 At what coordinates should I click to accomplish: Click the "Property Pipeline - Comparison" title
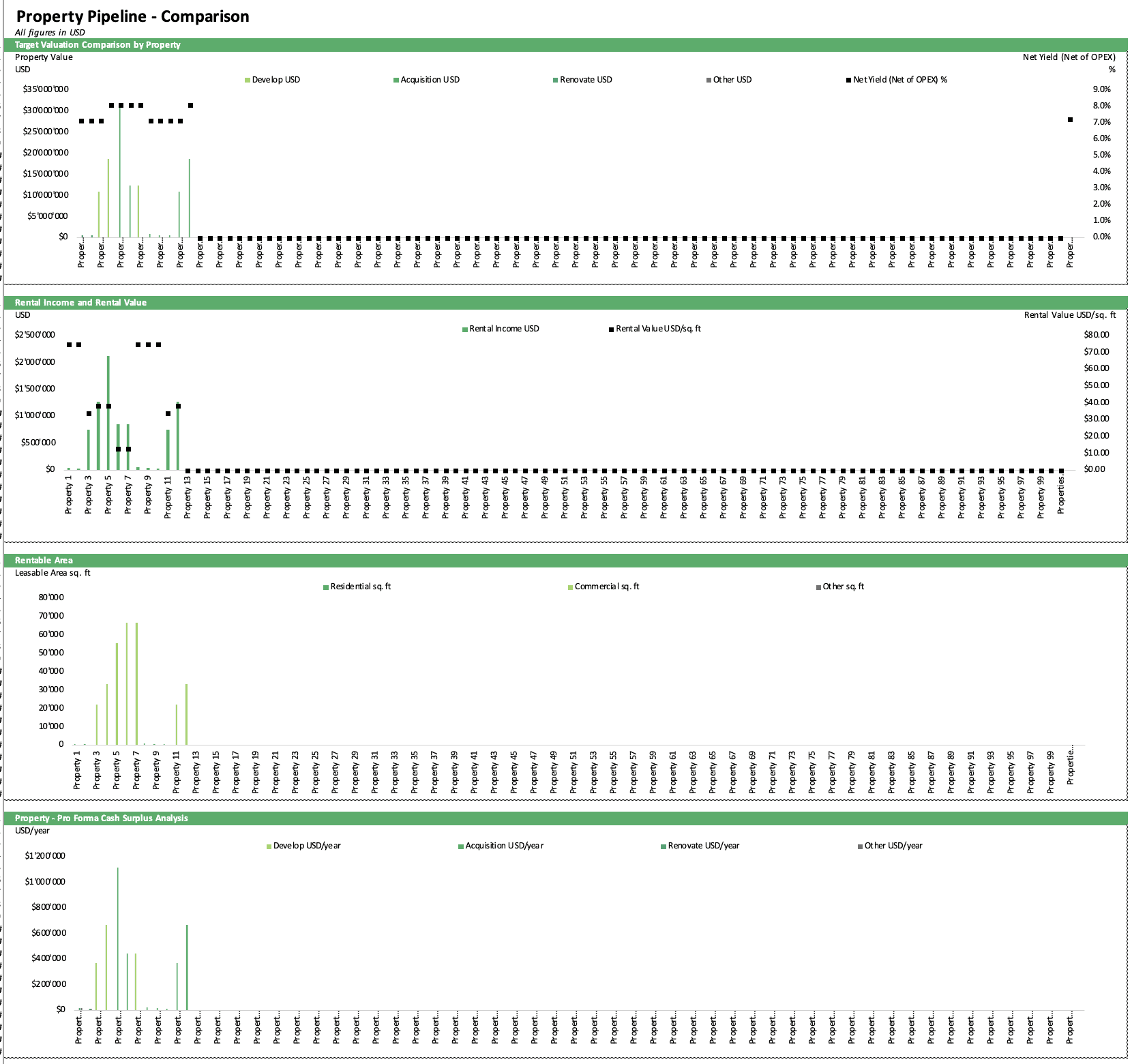click(x=132, y=16)
